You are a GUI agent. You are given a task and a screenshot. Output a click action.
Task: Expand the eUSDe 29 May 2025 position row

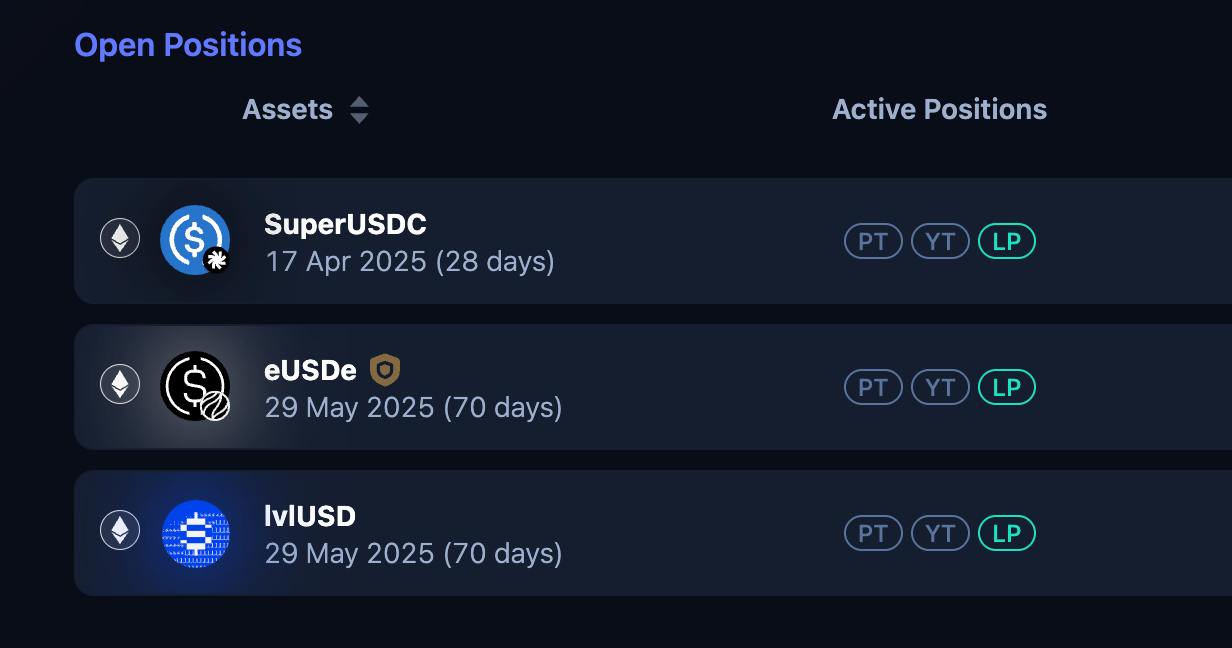(x=653, y=387)
